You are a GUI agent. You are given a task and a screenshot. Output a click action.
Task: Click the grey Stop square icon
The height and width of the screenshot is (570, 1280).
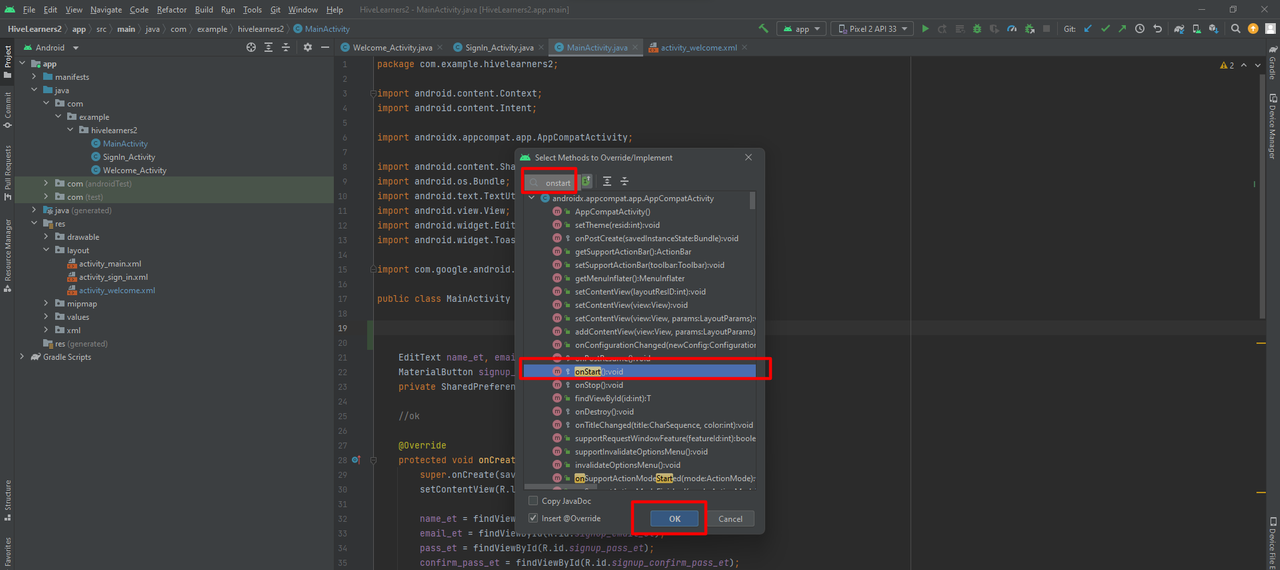click(x=1047, y=29)
